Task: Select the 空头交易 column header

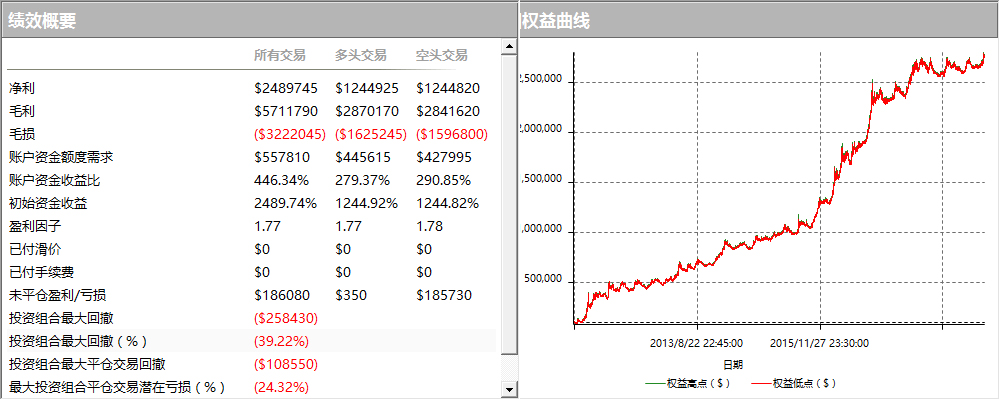Action: pyautogui.click(x=441, y=55)
